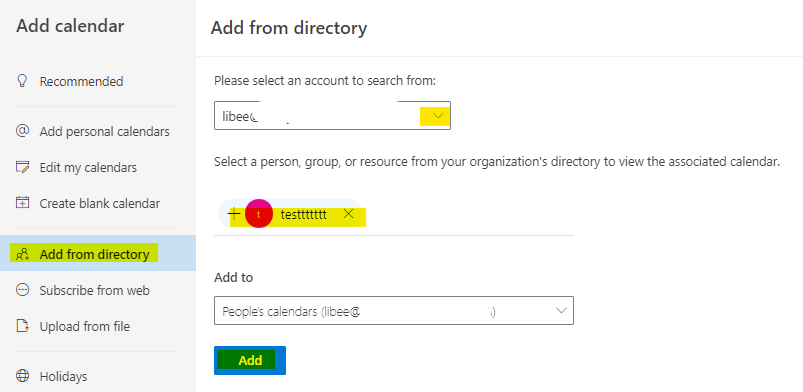The width and height of the screenshot is (803, 392).
Task: Click the plus icon on testttttttt chip
Action: [235, 213]
